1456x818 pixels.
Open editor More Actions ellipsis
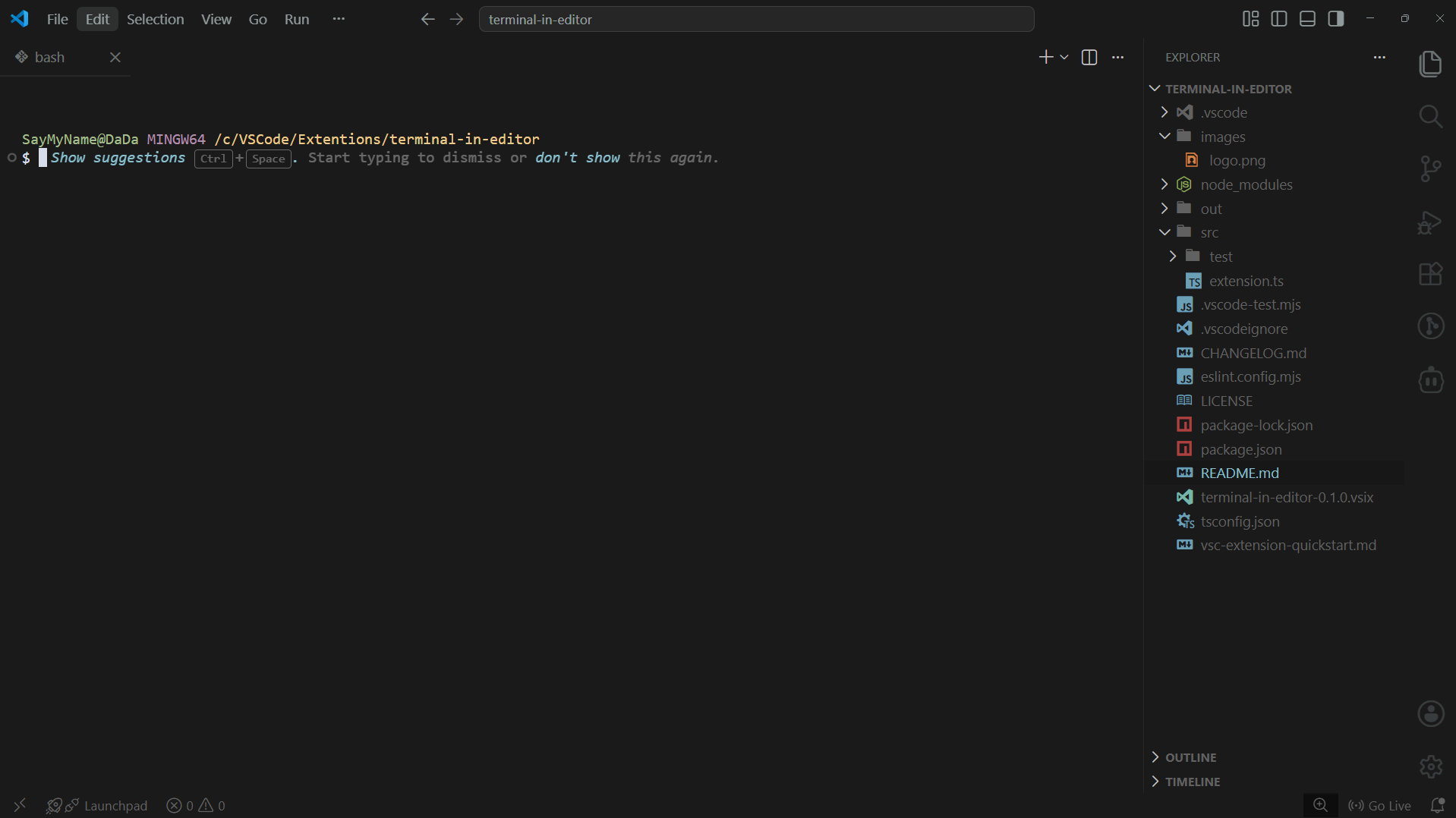click(1117, 57)
